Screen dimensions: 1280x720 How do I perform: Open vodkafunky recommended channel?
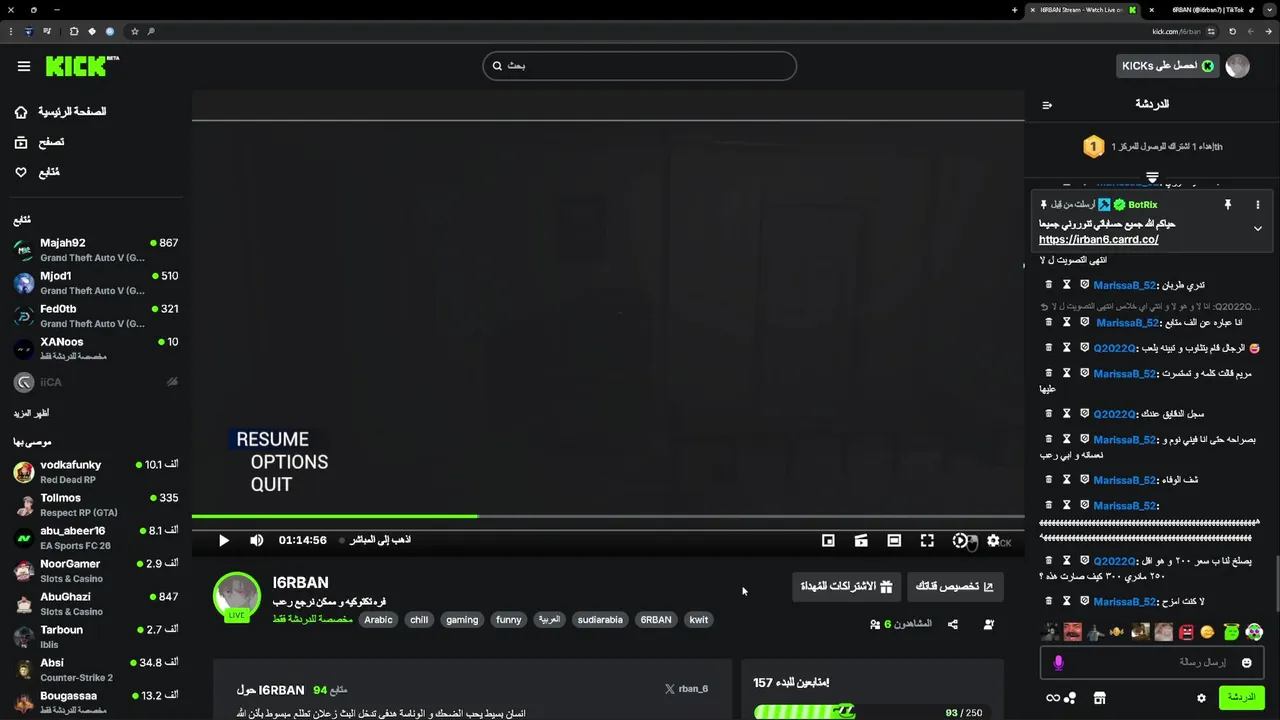[x=96, y=472]
